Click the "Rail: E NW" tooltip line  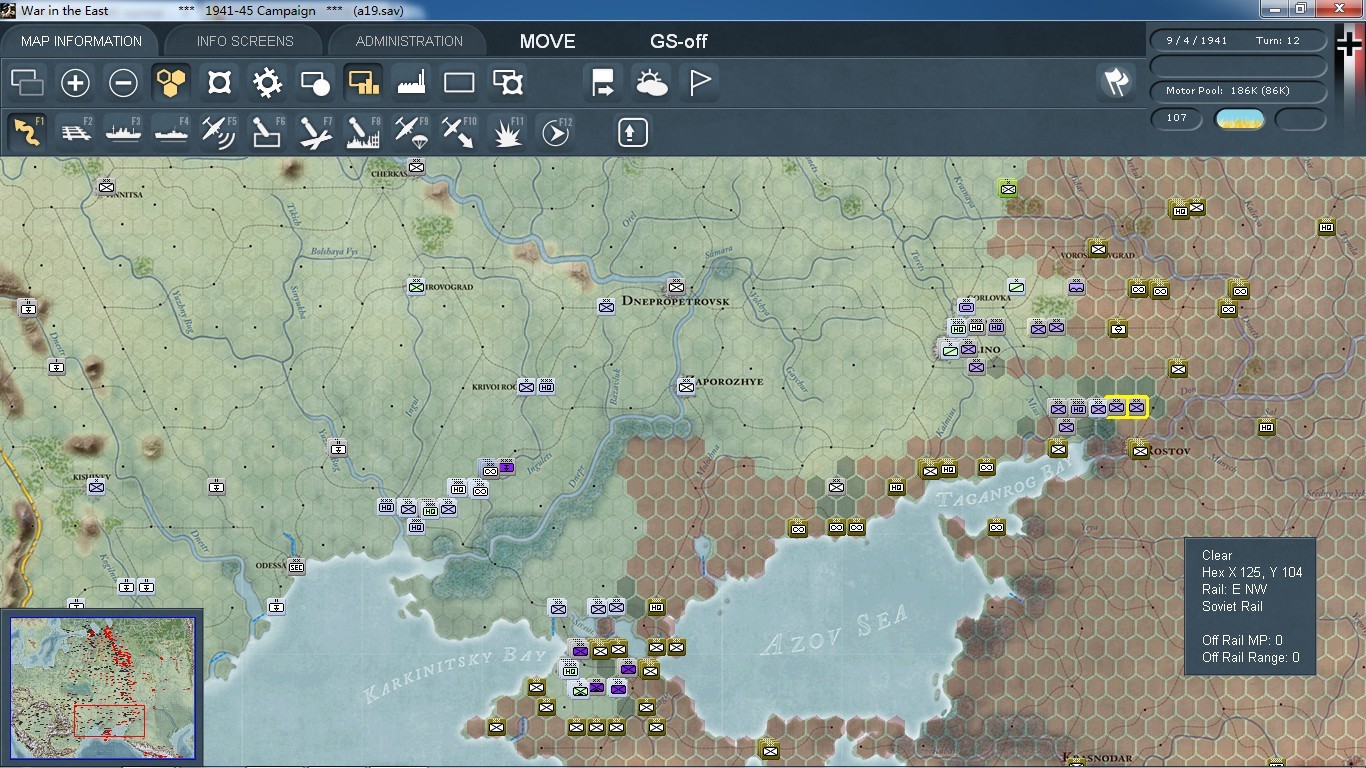pos(1235,589)
